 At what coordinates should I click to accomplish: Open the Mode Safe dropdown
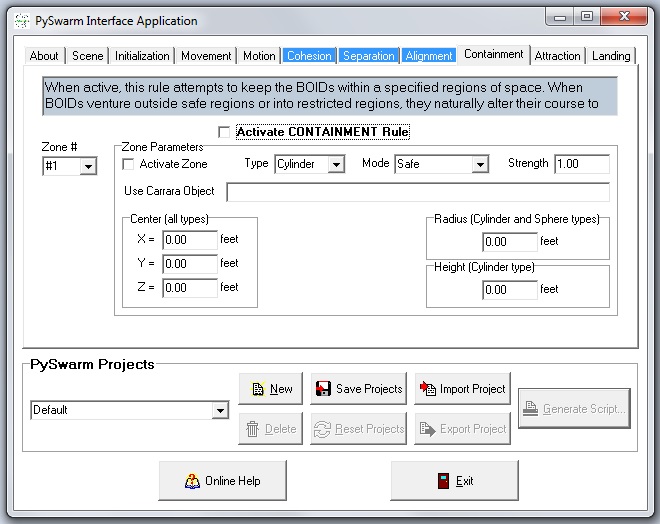click(x=480, y=164)
